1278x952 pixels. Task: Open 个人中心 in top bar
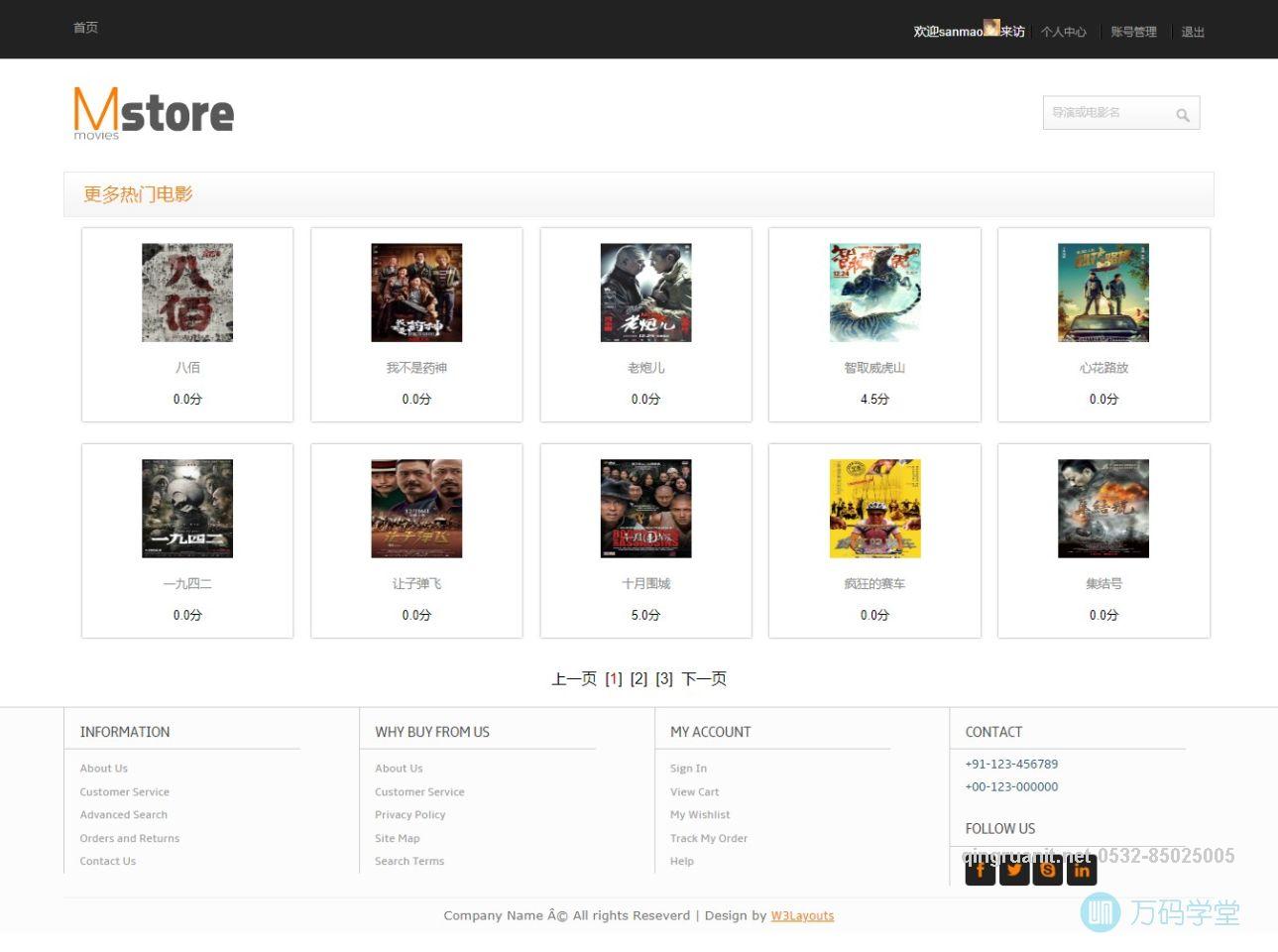pos(1064,32)
